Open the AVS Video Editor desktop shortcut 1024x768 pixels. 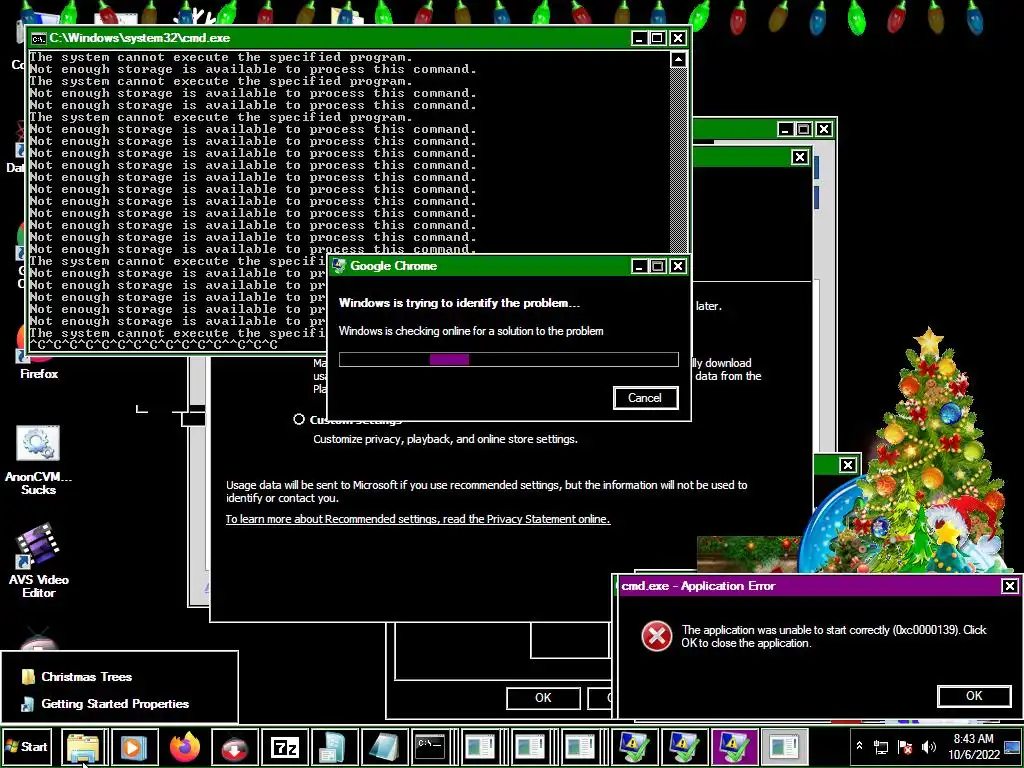(x=39, y=560)
